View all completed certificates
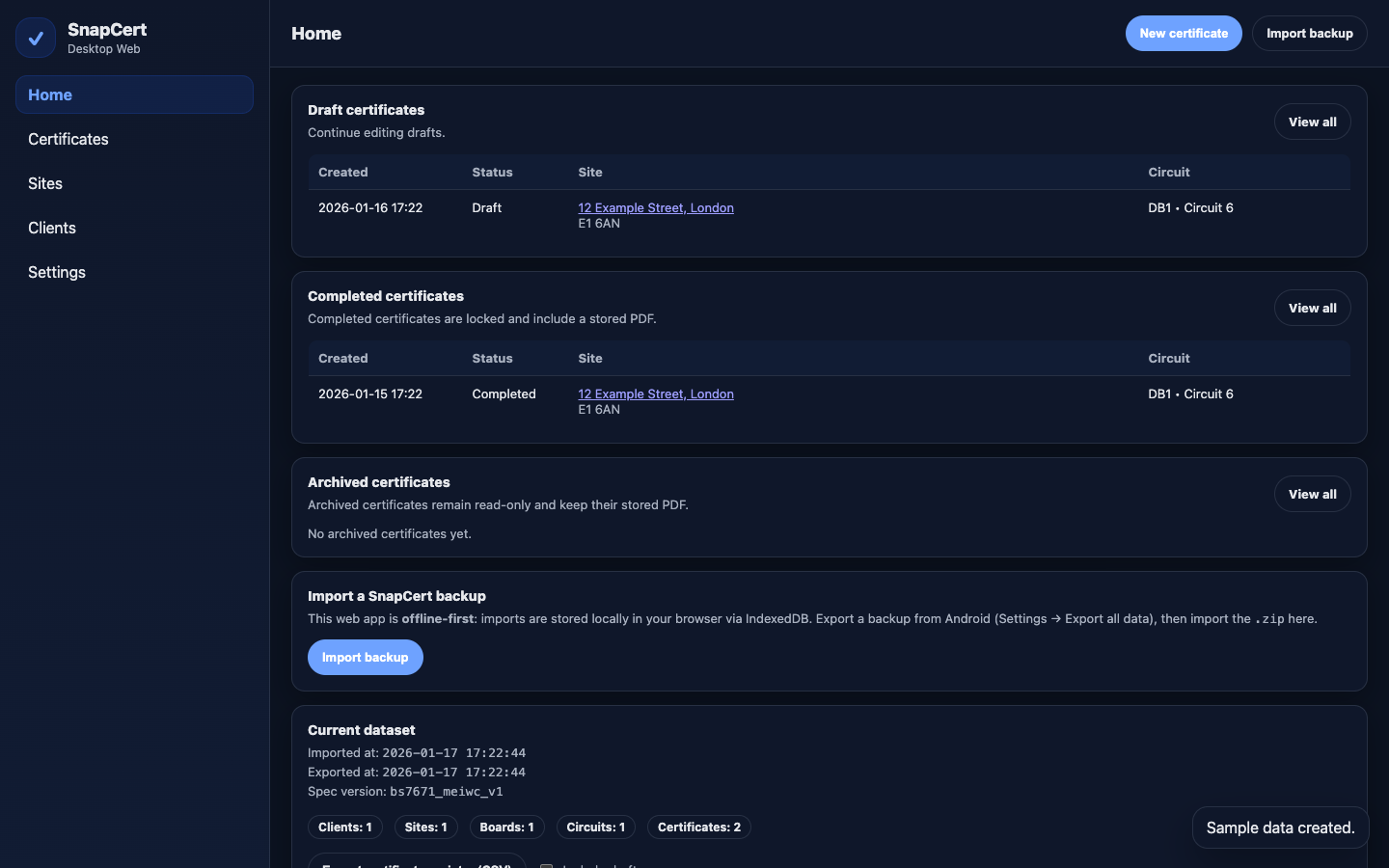 click(1312, 308)
